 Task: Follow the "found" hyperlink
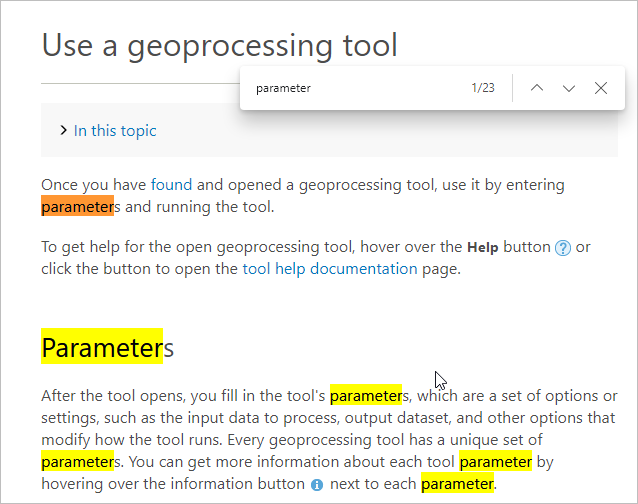click(x=171, y=185)
